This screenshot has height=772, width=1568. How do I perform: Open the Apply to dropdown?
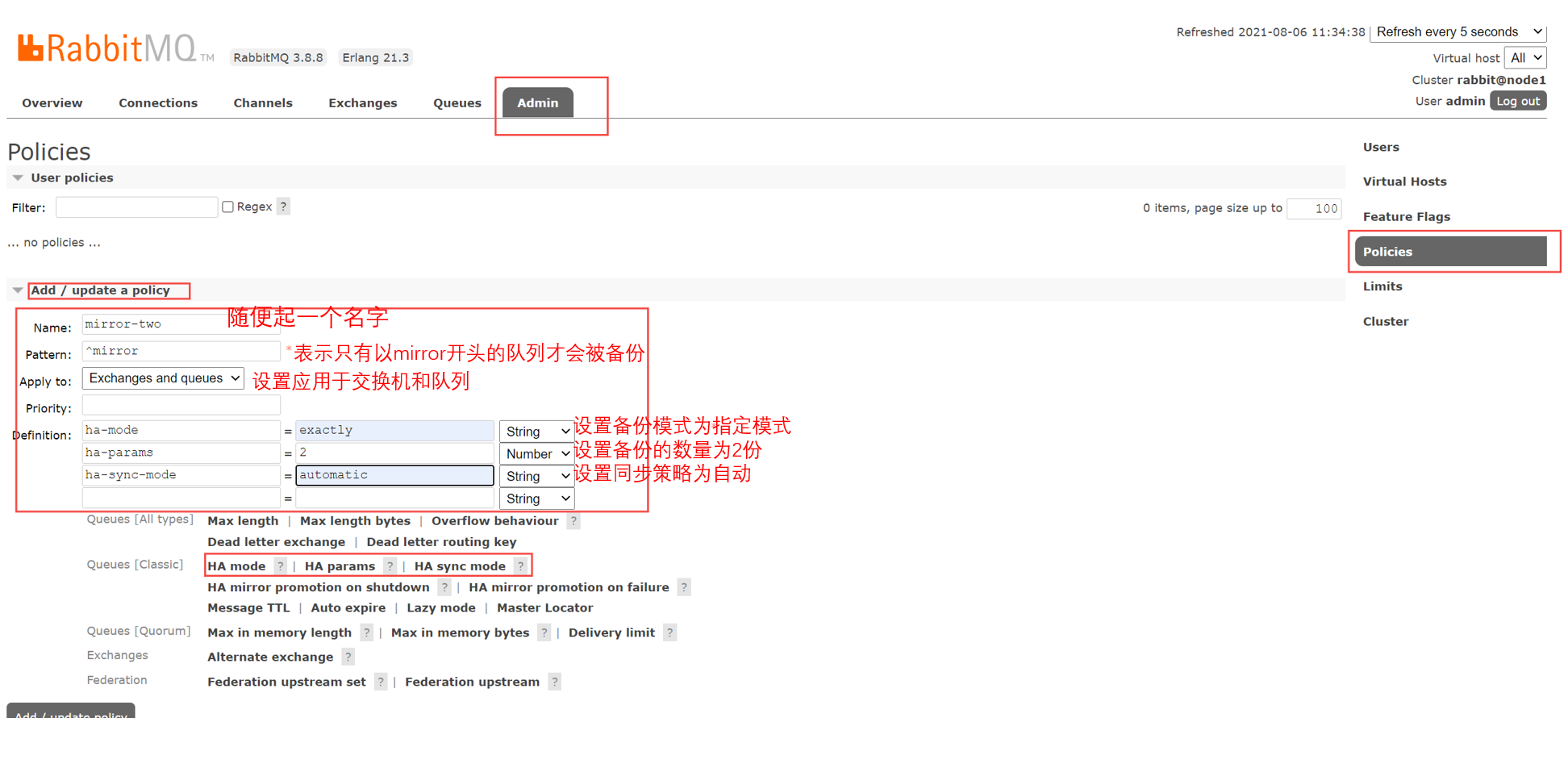tap(163, 378)
